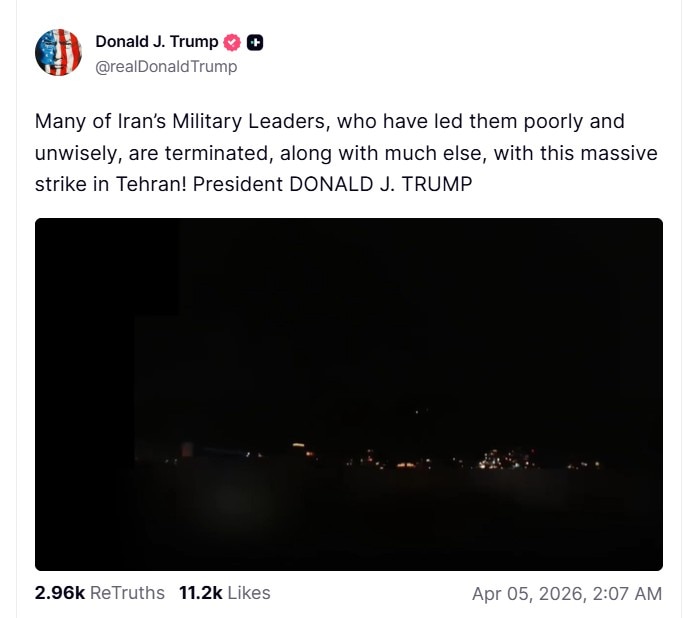Click the word ReTruths below the video
The image size is (685, 618).
click(127, 593)
